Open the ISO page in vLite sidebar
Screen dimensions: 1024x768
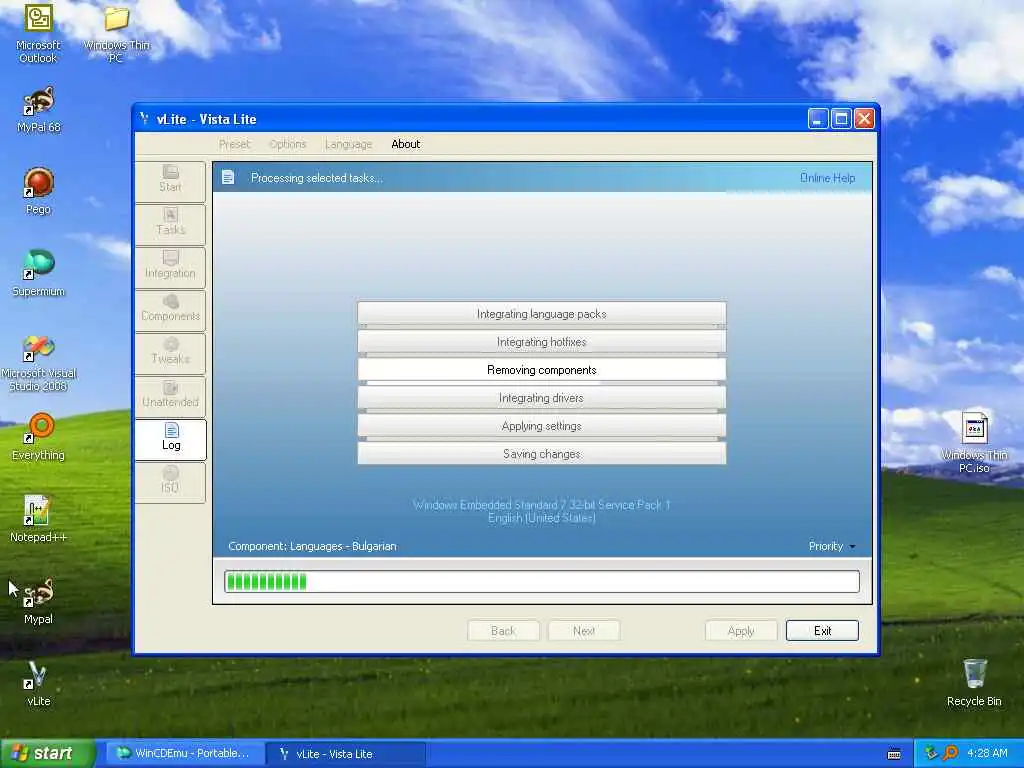[x=170, y=481]
